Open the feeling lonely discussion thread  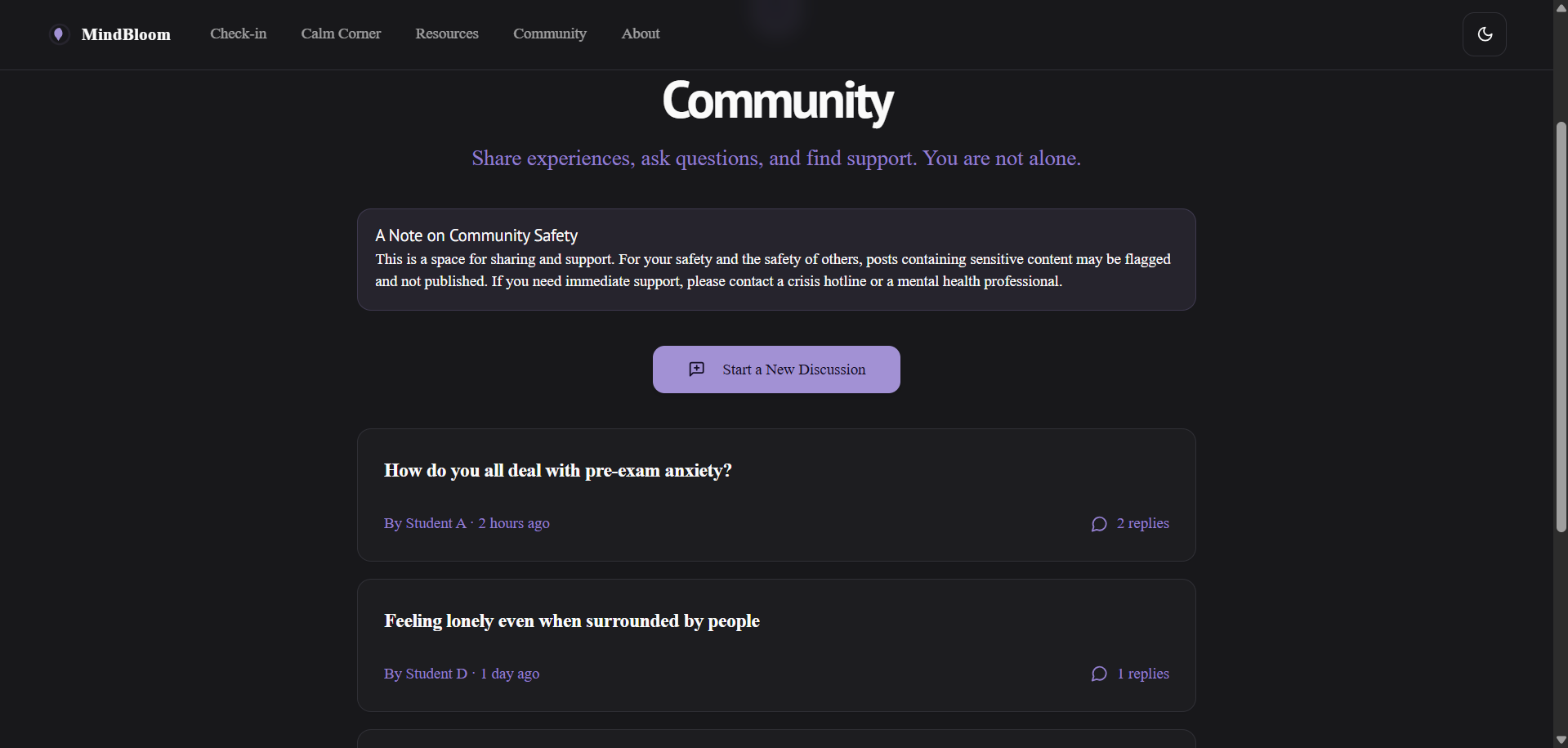coord(571,621)
